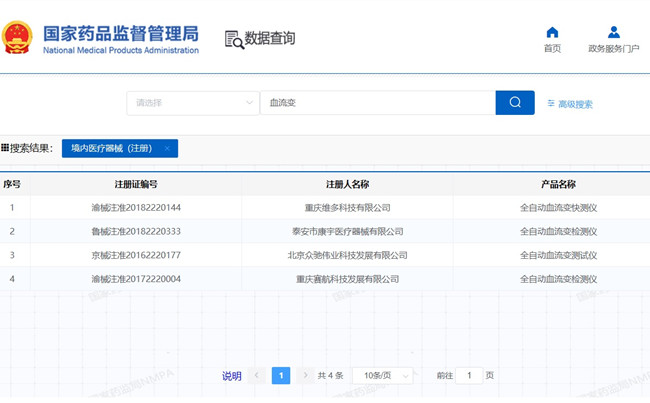Image resolution: width=650 pixels, height=403 pixels.
Task: Open 高级搜索 advanced search link
Action: (x=570, y=104)
